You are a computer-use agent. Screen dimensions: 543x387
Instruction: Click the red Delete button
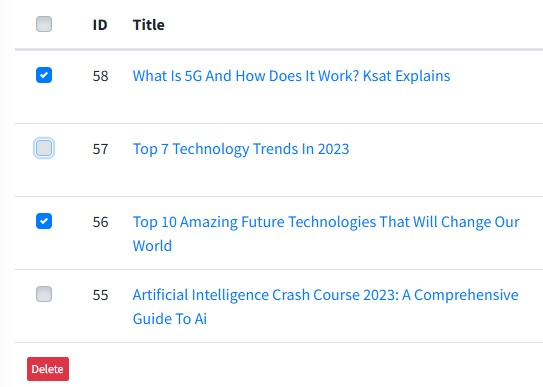tap(48, 369)
